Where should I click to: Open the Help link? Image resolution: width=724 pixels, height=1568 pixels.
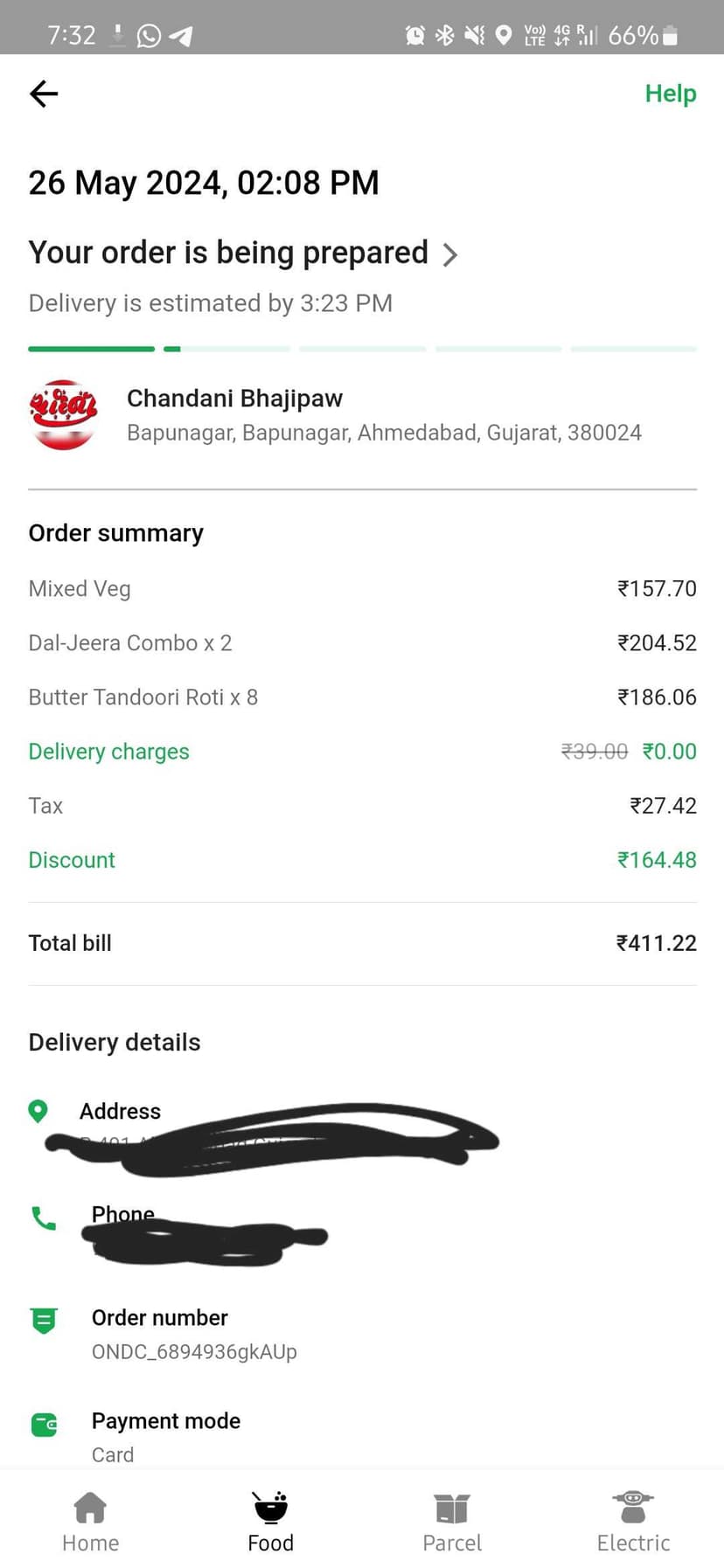coord(670,94)
